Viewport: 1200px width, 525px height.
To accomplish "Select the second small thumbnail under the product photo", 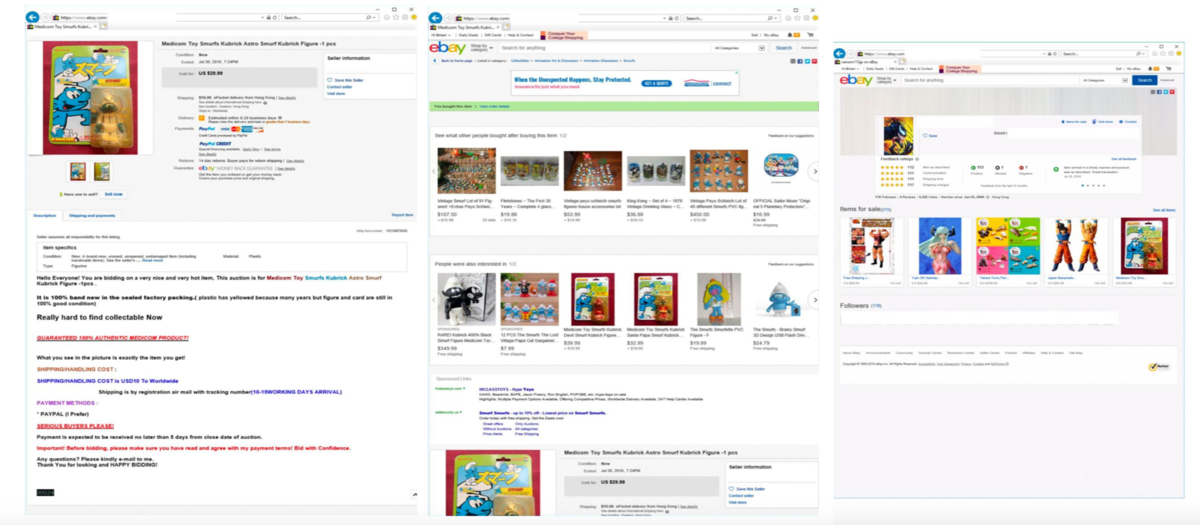I will tap(102, 171).
